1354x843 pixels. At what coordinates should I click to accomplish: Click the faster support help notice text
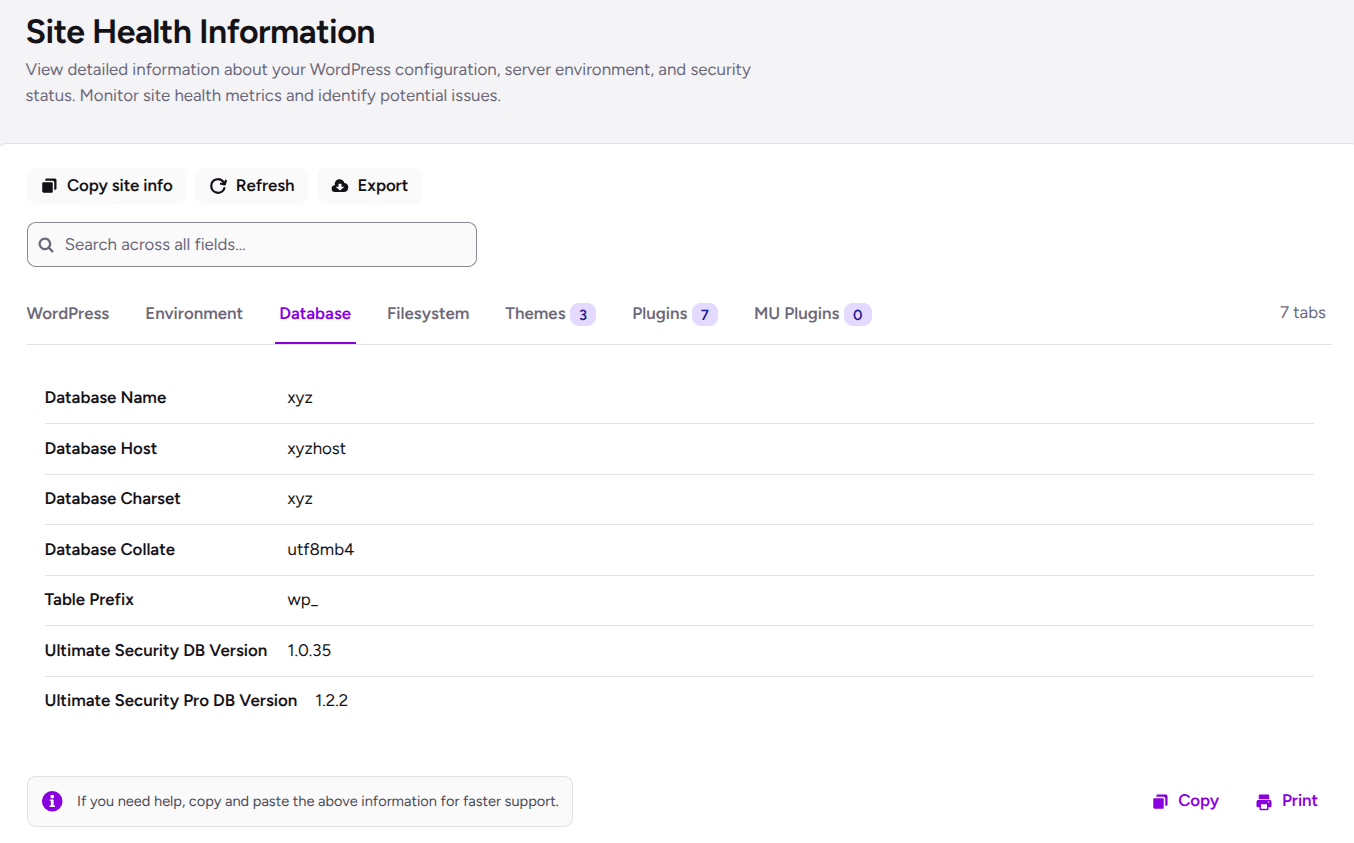click(318, 802)
